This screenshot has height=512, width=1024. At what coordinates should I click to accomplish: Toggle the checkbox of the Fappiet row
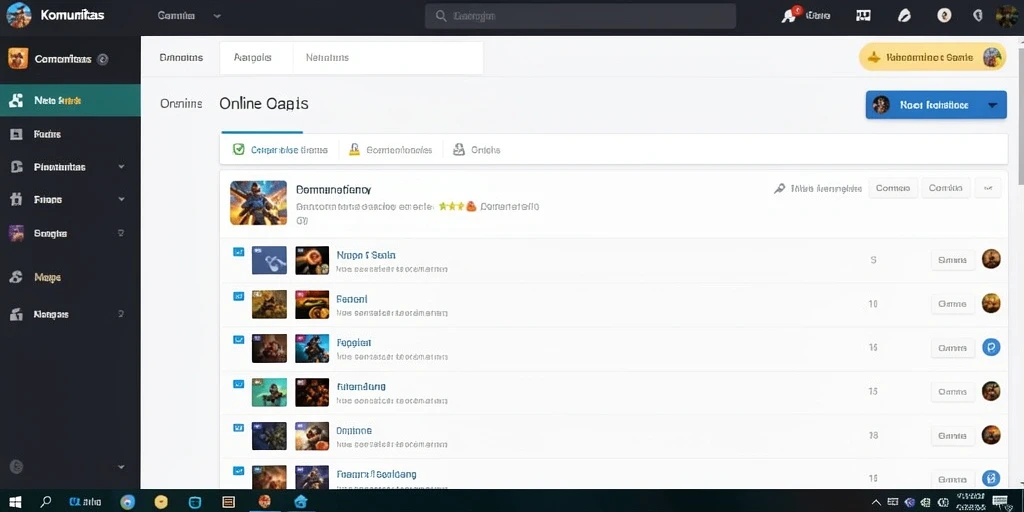238,340
